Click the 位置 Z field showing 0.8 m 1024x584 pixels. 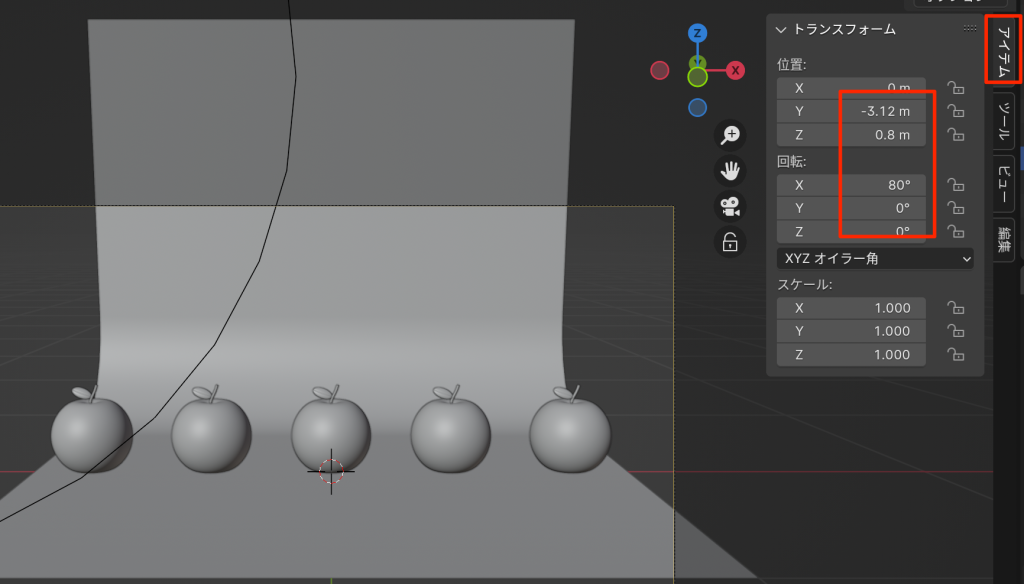tap(851, 135)
